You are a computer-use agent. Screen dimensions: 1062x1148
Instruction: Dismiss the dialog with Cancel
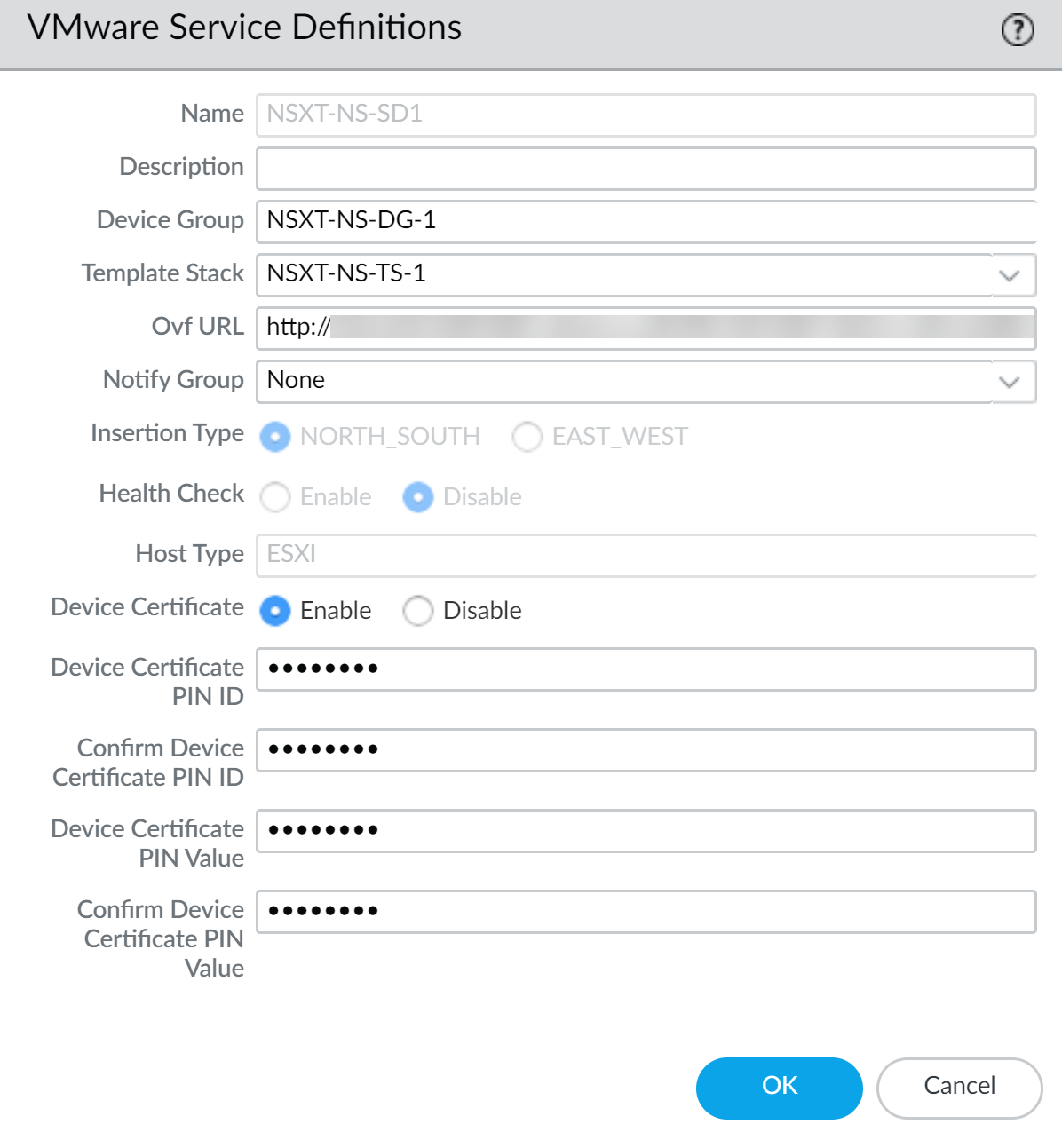[x=959, y=1089]
